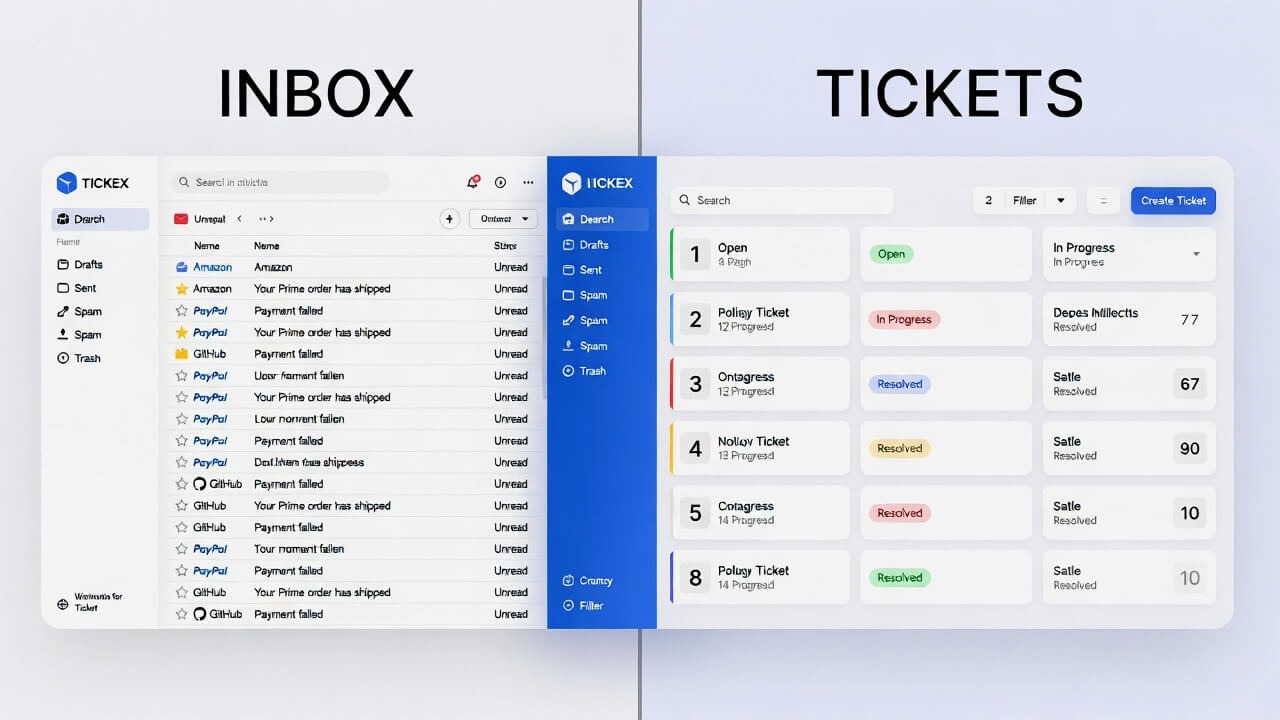Click the blue icon on the first Amazon row
1280x720 pixels.
181,267
